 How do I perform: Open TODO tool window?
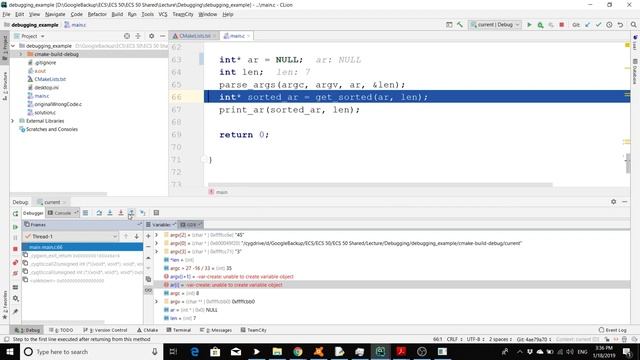(x=61, y=330)
